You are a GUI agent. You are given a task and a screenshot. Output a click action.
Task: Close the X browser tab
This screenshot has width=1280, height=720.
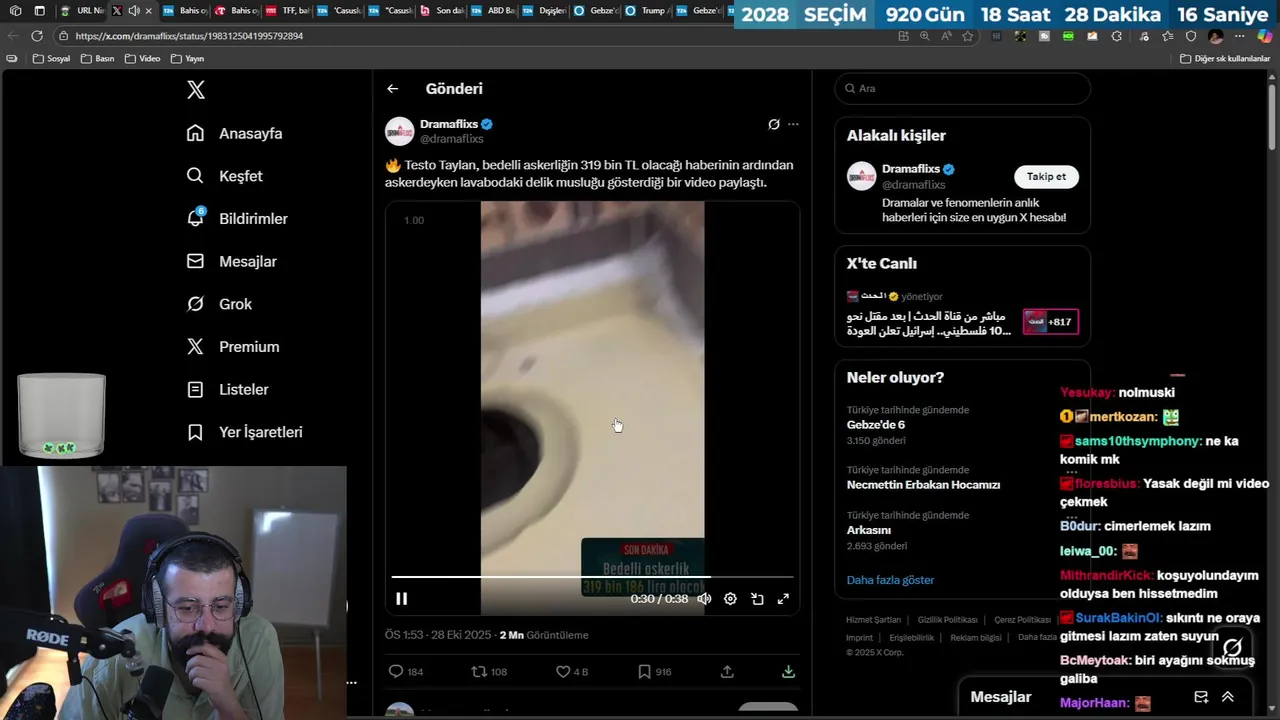(x=149, y=11)
